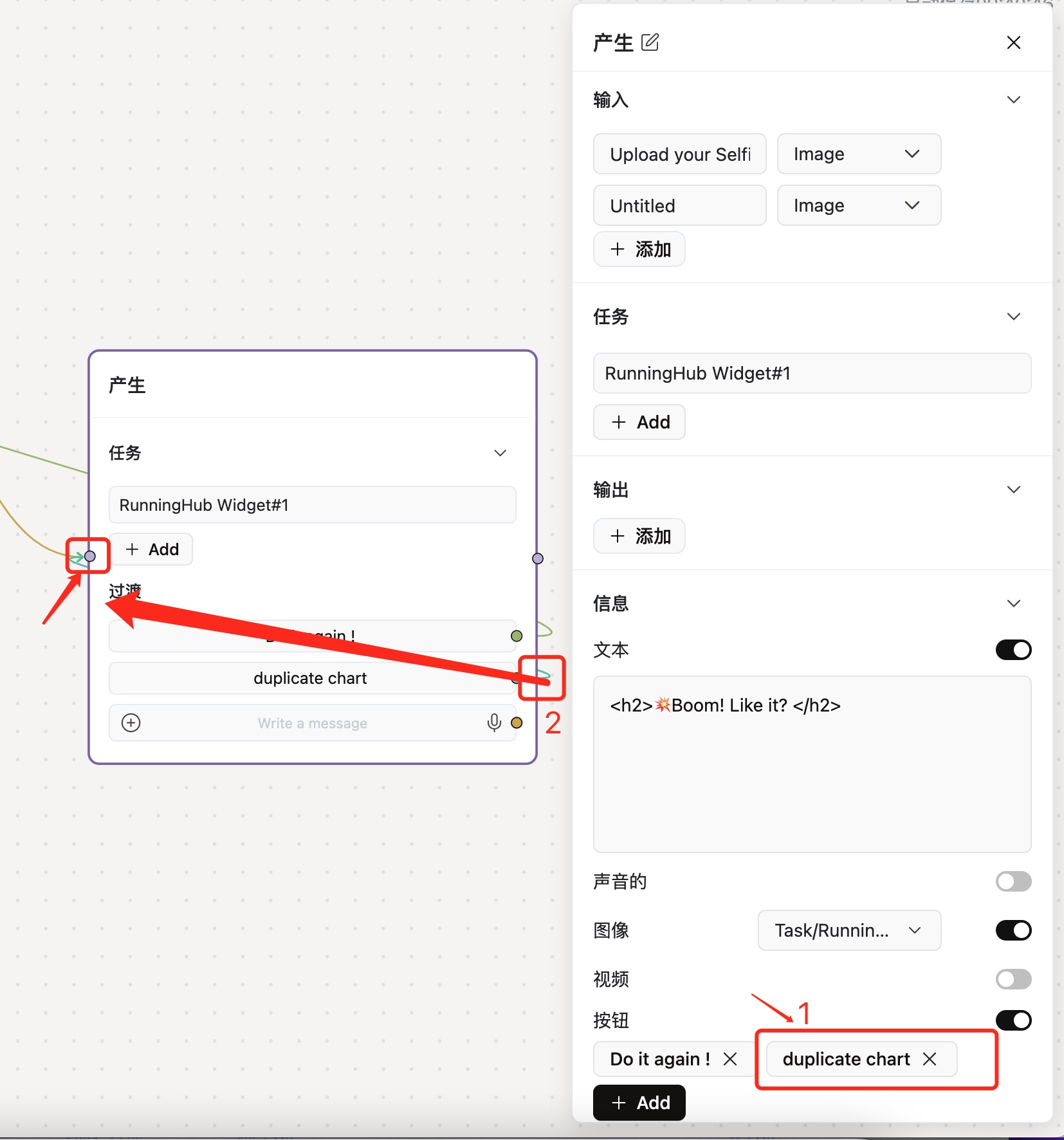Click the yellow port beside message box
This screenshot has height=1140, width=1064.
[x=516, y=723]
